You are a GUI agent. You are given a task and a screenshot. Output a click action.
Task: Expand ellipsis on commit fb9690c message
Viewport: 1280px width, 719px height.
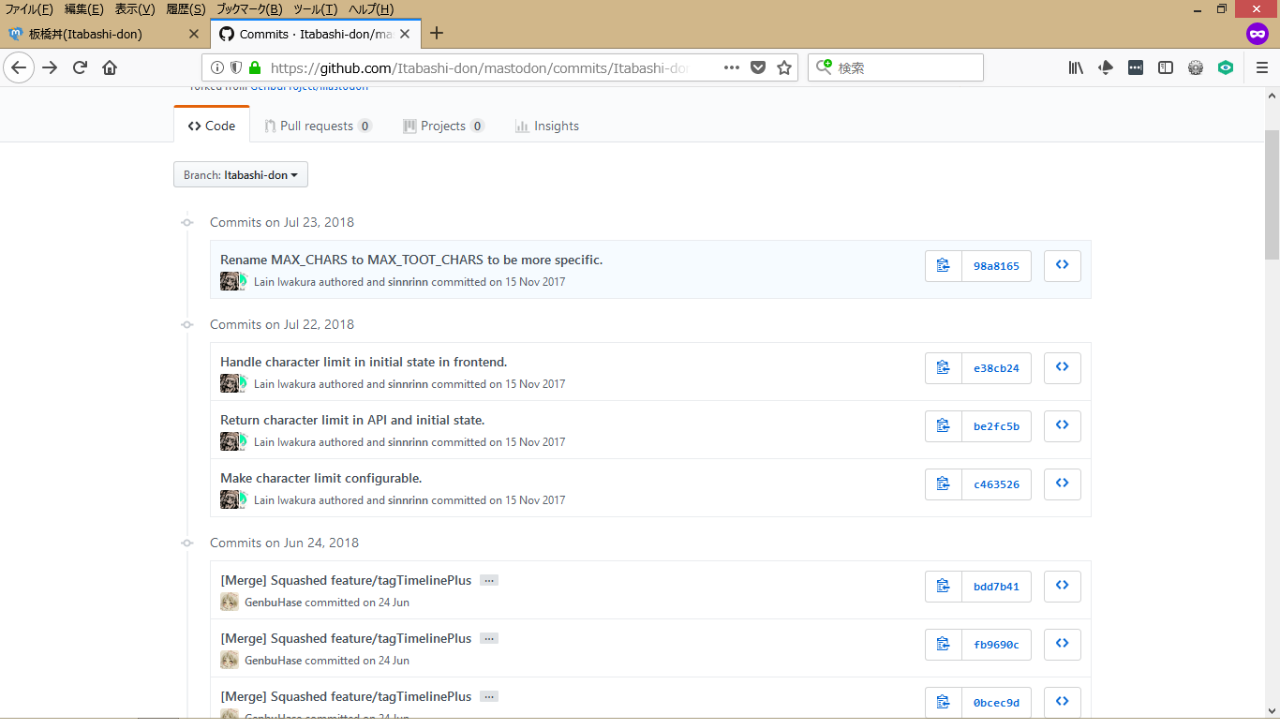(489, 639)
